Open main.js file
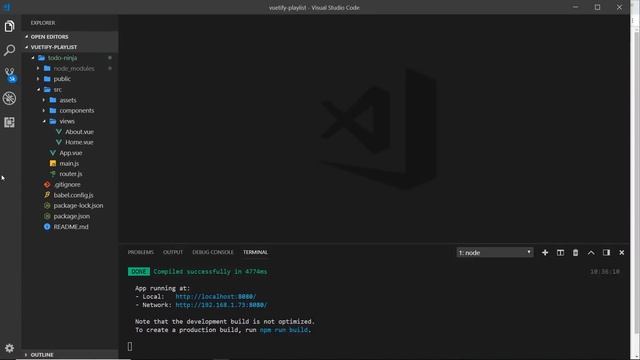Viewport: 640px width, 360px height. pos(69,163)
